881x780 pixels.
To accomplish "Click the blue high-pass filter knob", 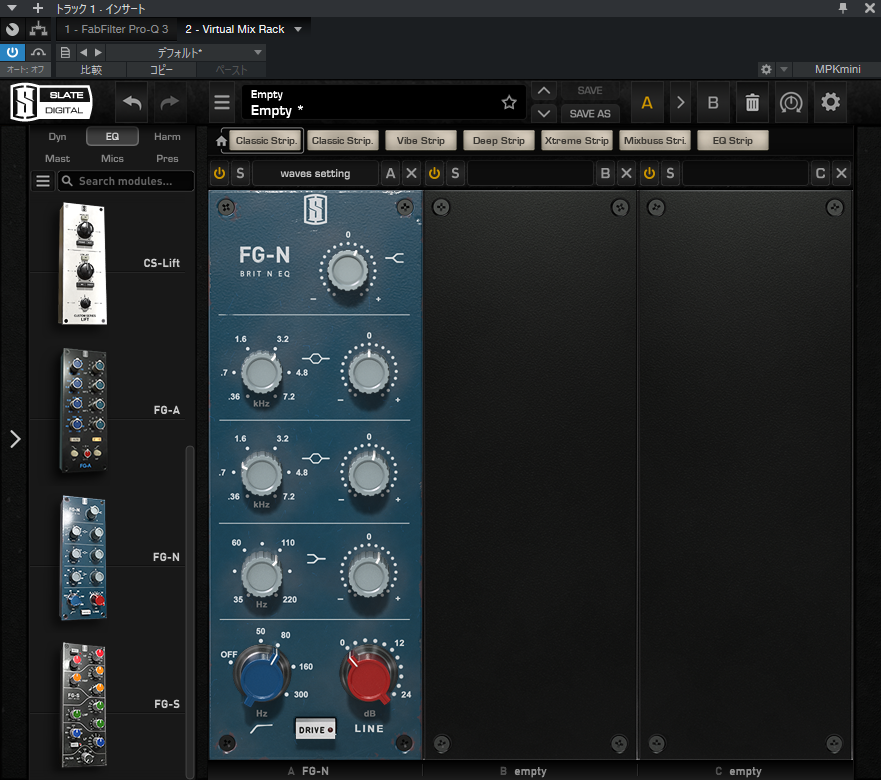I will click(x=261, y=674).
